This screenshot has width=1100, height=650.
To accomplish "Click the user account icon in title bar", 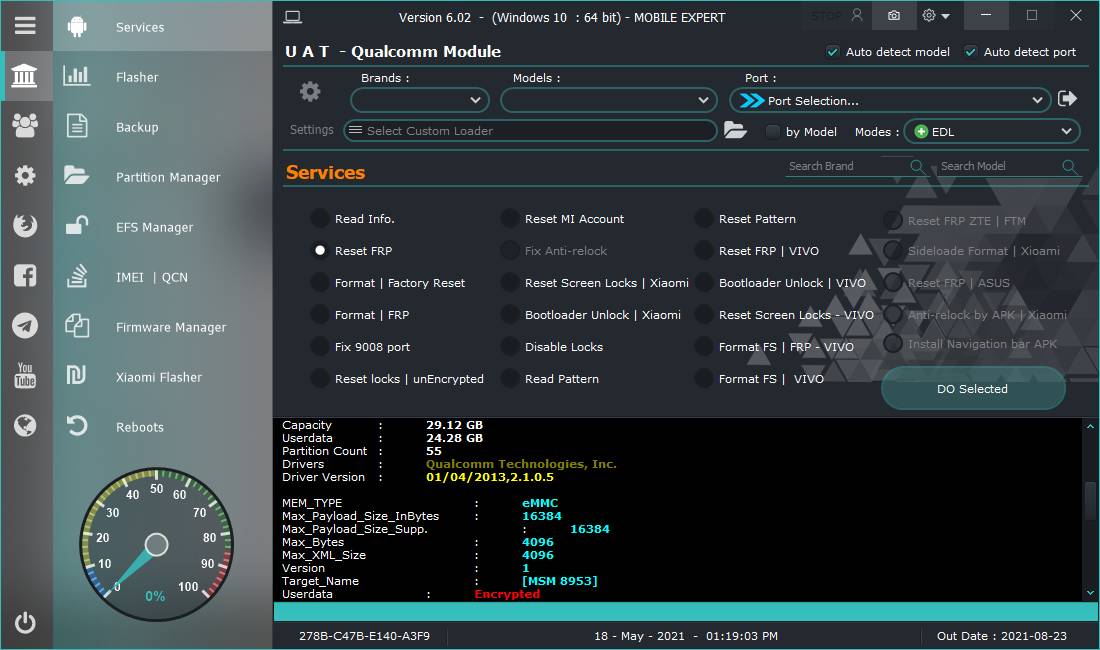I will pyautogui.click(x=857, y=15).
